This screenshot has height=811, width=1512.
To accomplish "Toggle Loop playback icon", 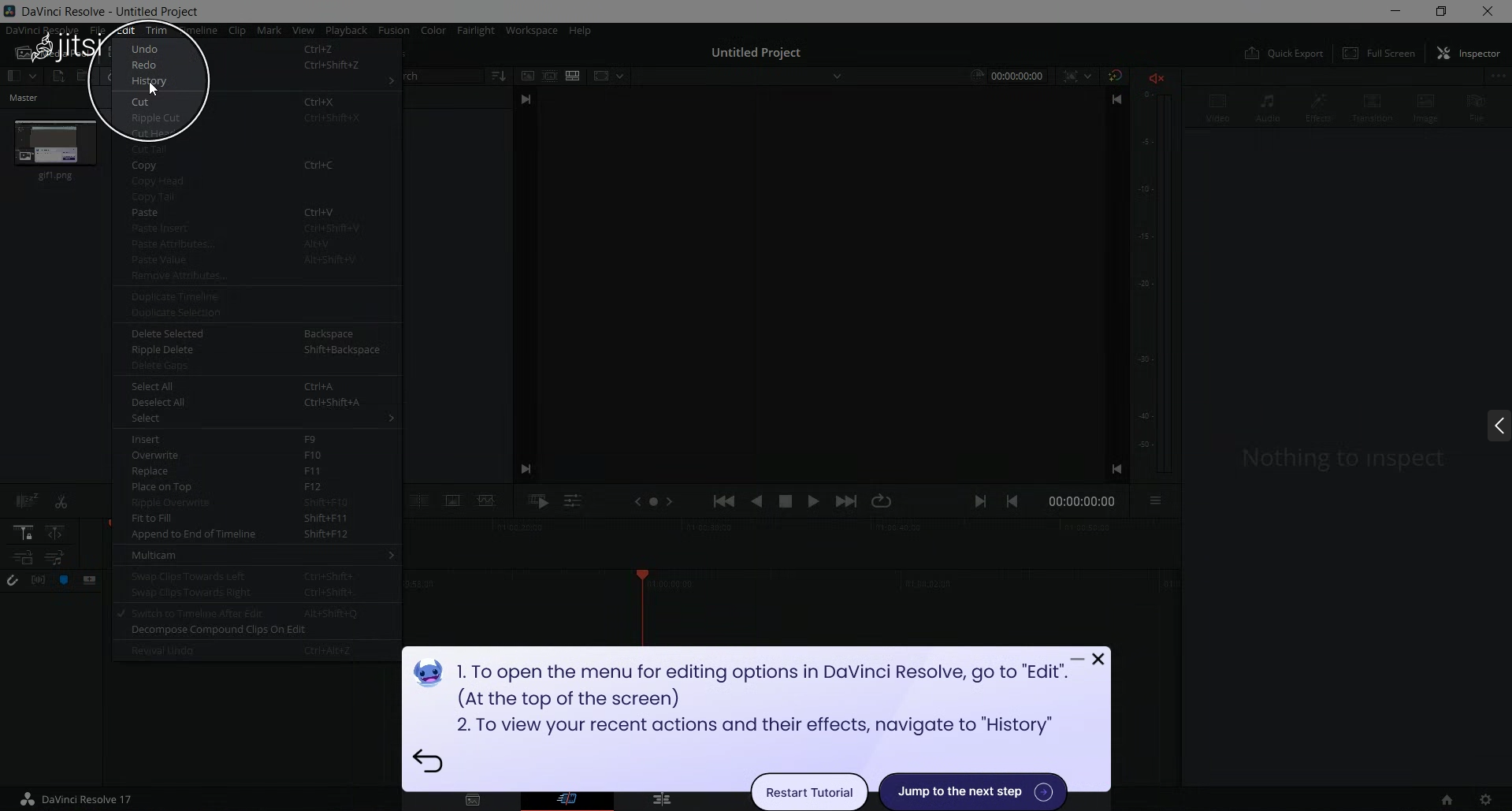I will [x=881, y=502].
